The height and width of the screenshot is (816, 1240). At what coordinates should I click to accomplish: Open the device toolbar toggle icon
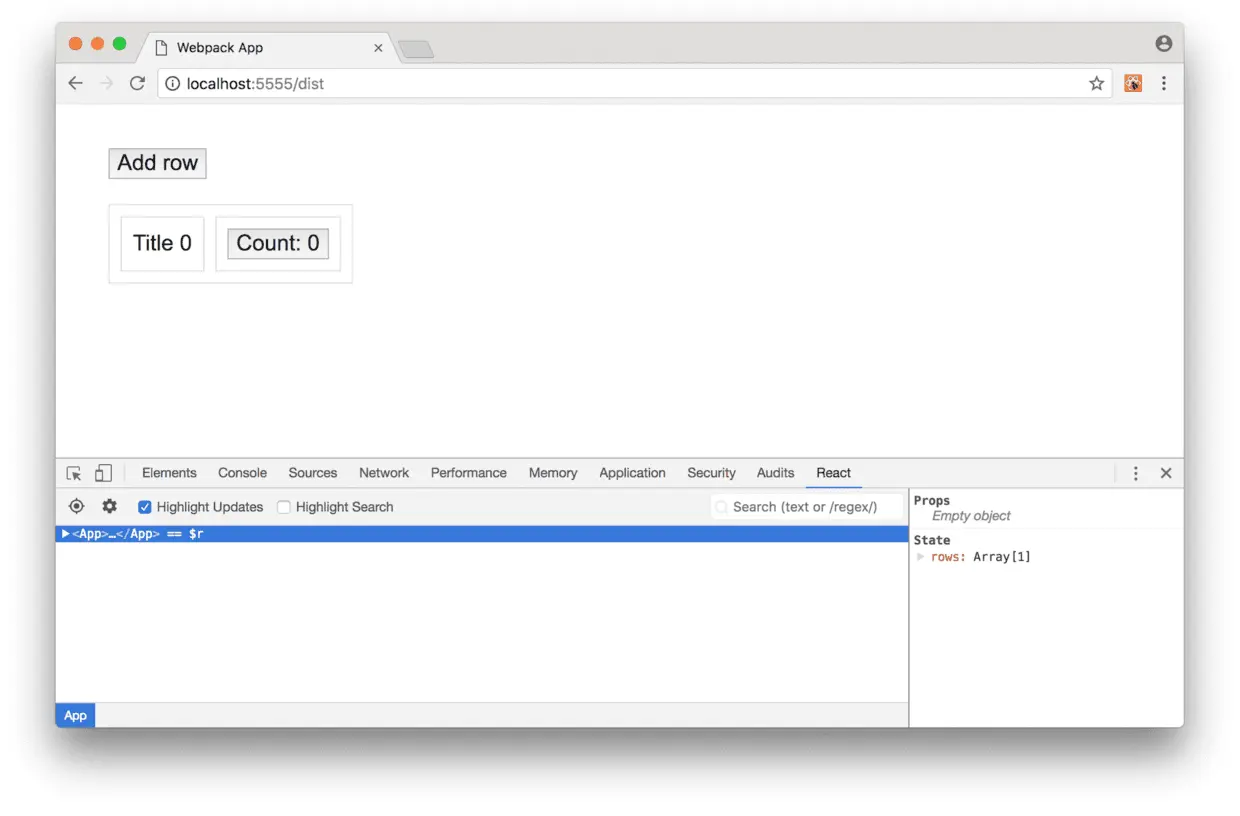pos(104,472)
